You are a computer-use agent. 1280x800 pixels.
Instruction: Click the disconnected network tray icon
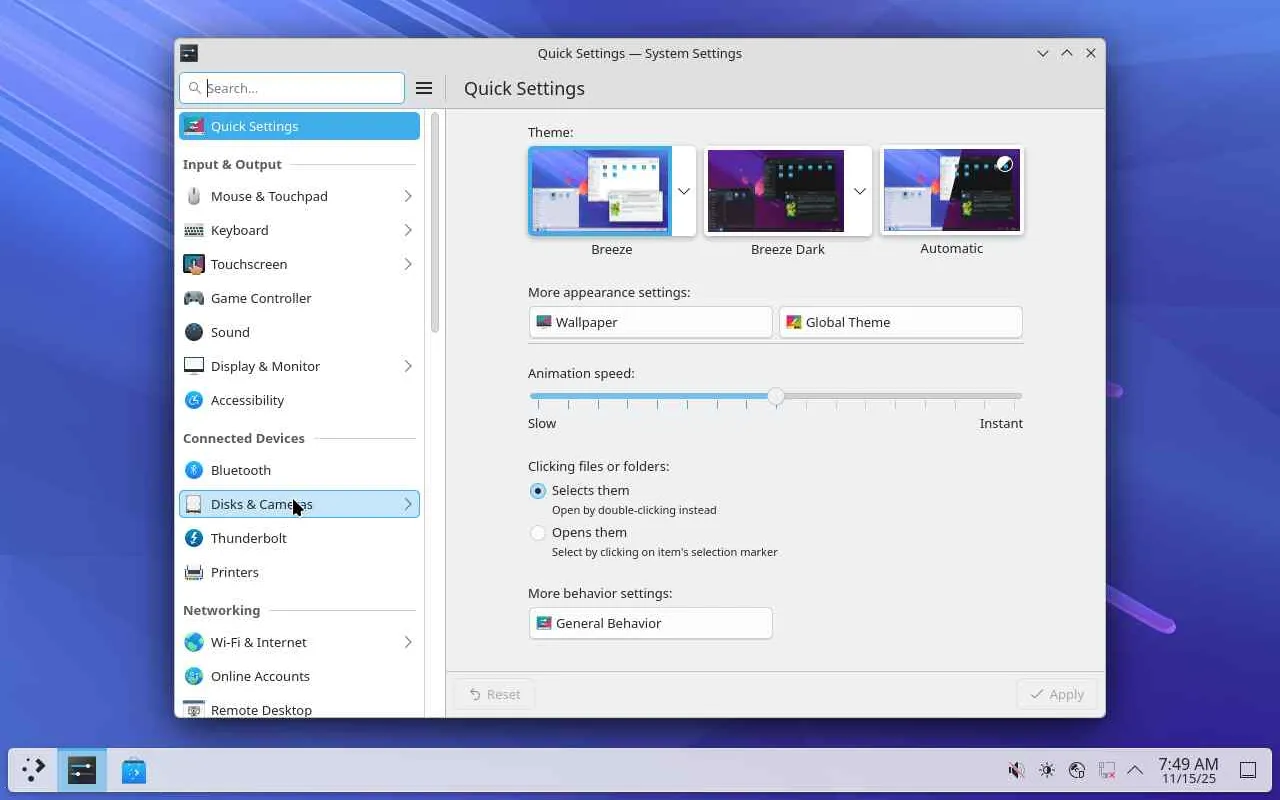click(1107, 770)
